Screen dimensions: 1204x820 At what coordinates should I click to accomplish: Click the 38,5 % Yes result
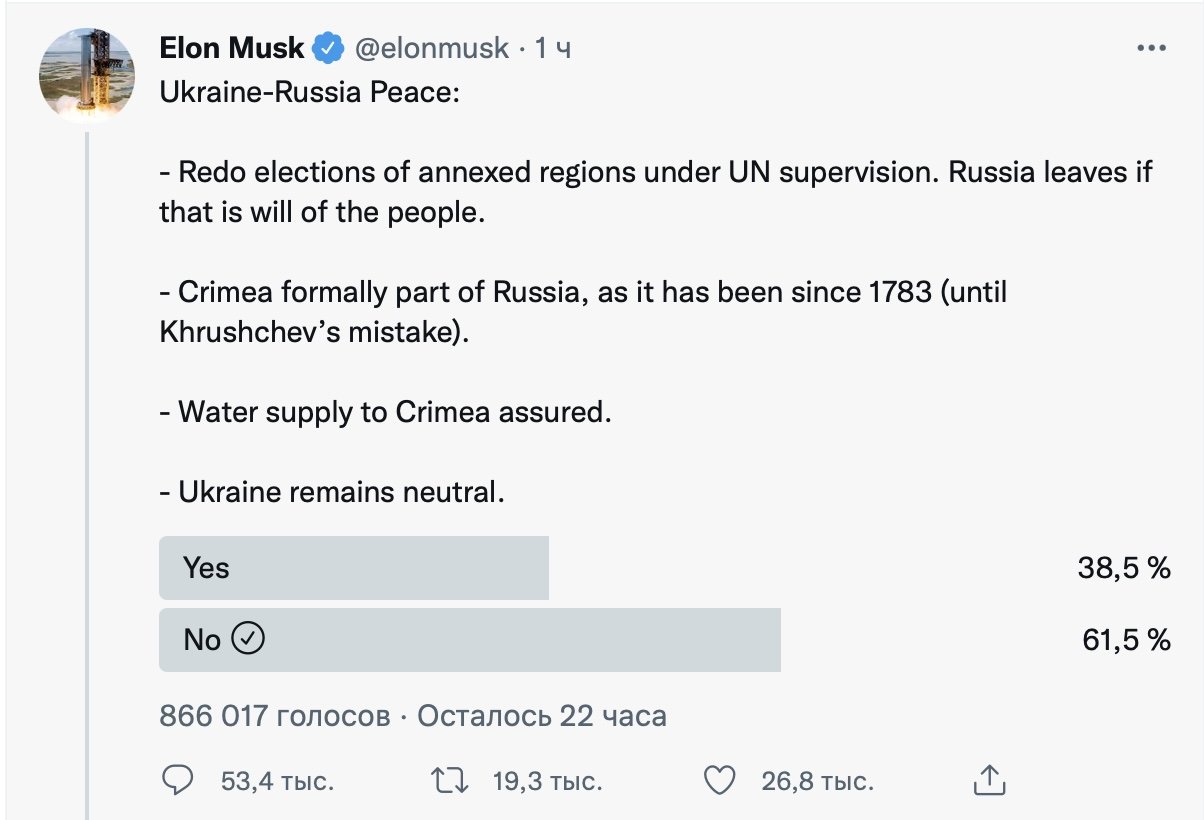pyautogui.click(x=1123, y=568)
